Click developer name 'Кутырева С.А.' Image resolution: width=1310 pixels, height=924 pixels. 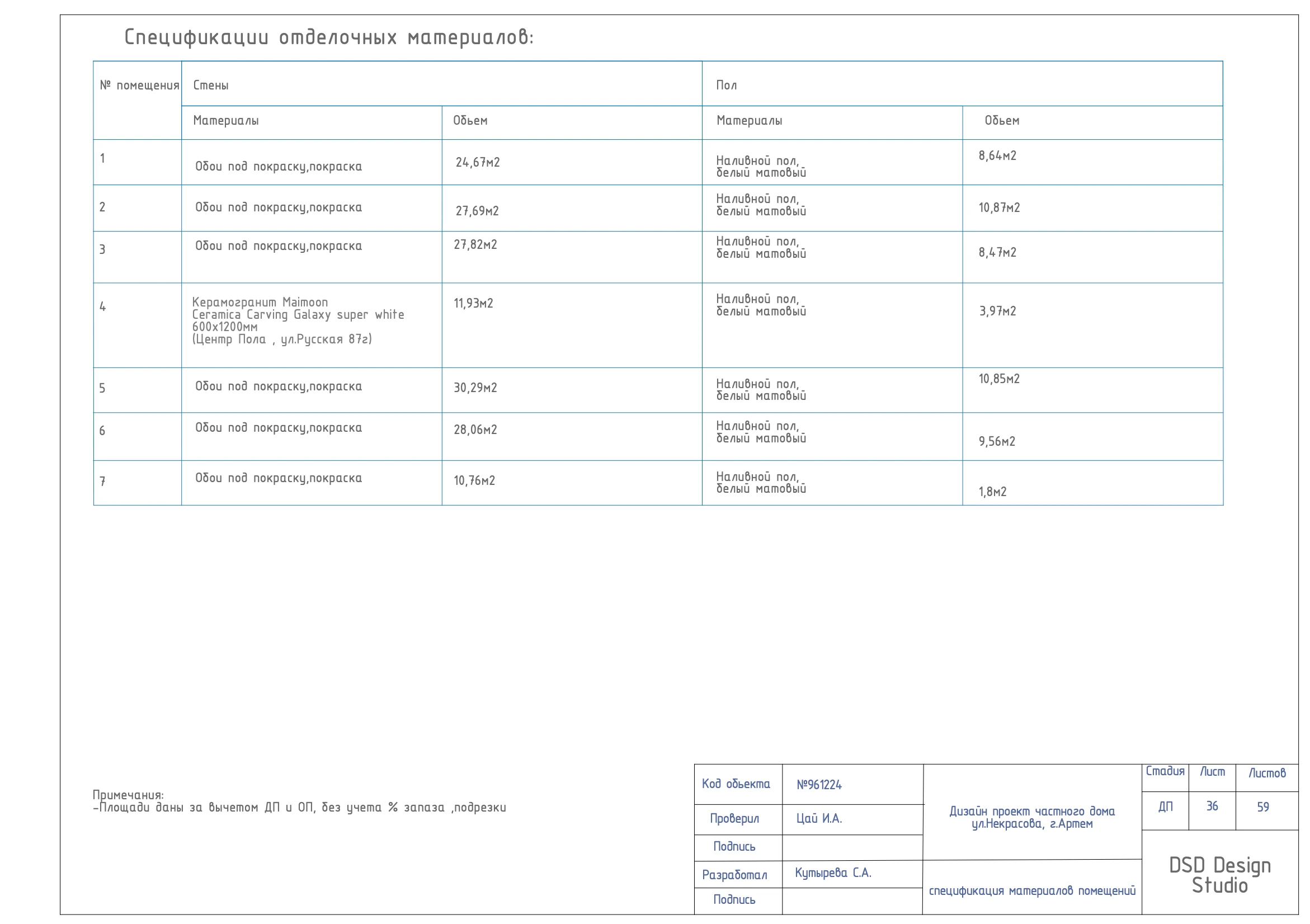click(833, 873)
